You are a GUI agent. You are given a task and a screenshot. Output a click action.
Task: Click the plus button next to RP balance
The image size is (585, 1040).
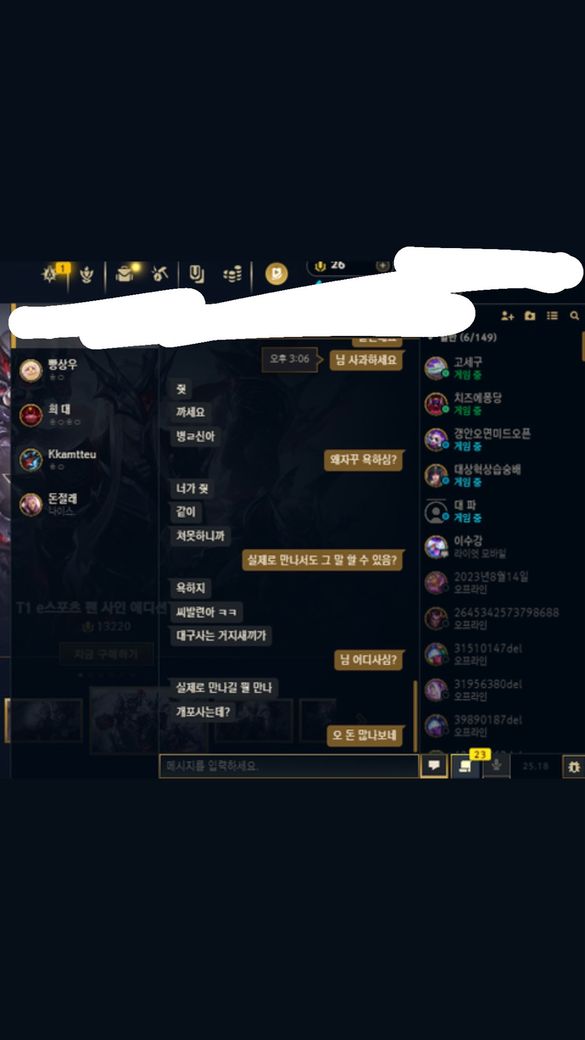pos(383,265)
